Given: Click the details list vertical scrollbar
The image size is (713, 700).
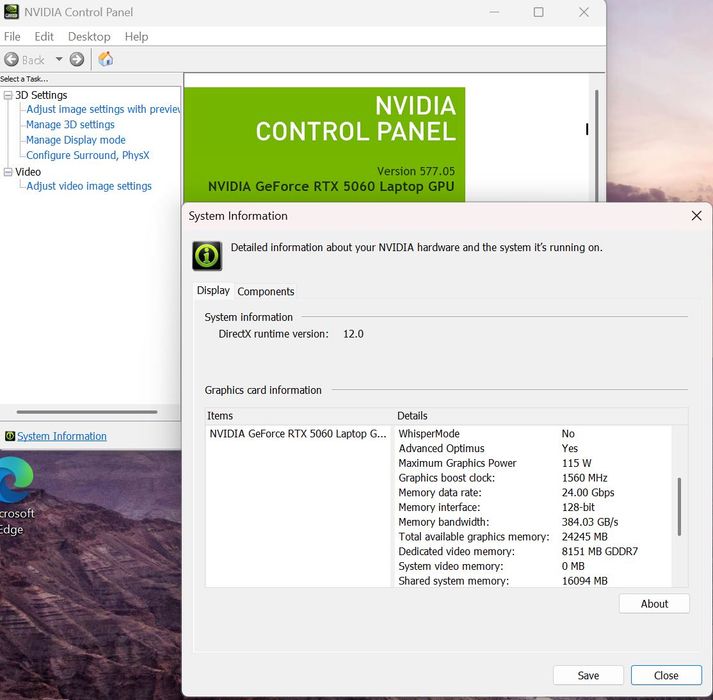Looking at the screenshot, I should (x=679, y=506).
